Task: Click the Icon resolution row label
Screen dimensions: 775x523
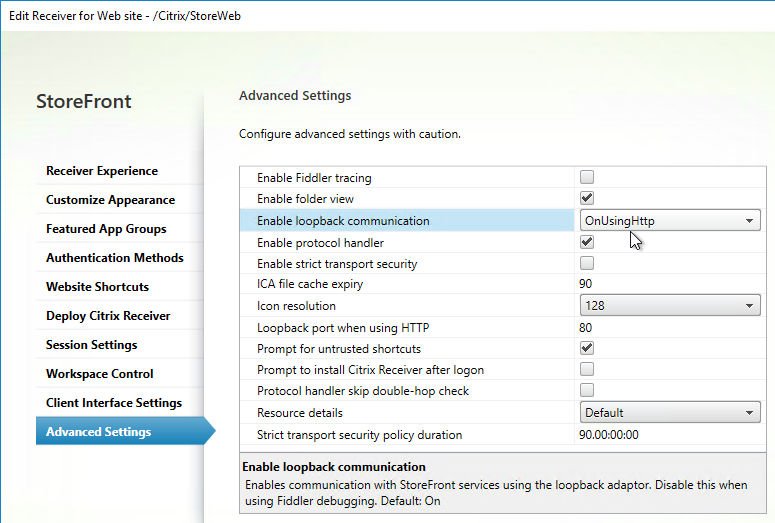Action: pyautogui.click(x=296, y=306)
